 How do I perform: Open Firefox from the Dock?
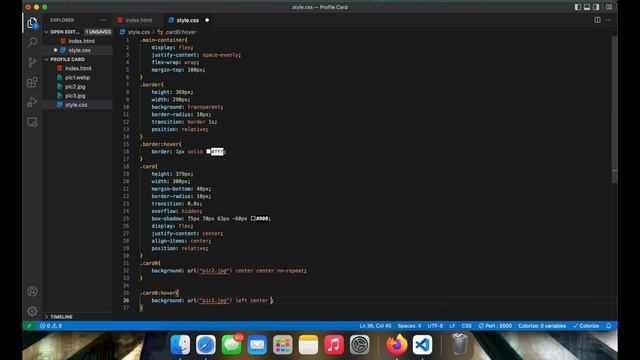pos(397,344)
